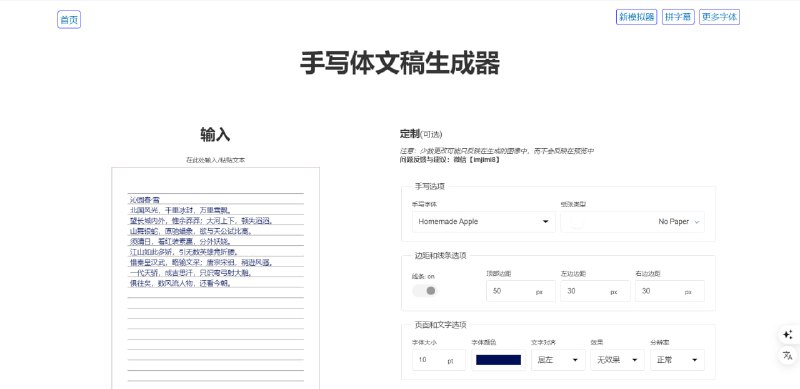Click the 字体大小 font size field
The width and height of the screenshot is (800, 389).
(x=439, y=360)
